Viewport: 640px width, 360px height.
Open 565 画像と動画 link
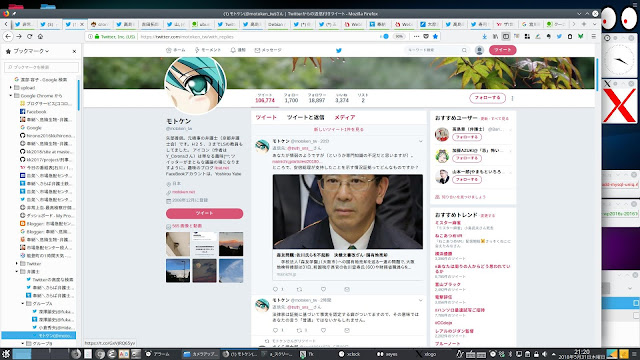(187, 226)
